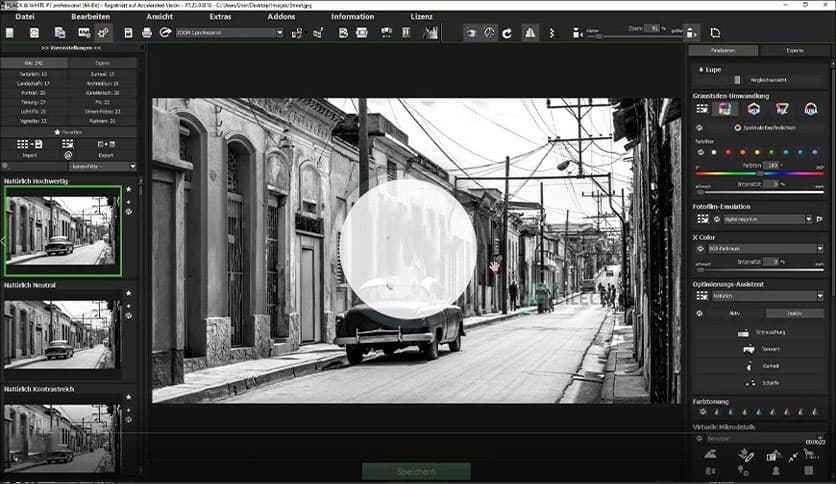
Task: Click the Farbton hue rainbow slider
Action: click(760, 173)
